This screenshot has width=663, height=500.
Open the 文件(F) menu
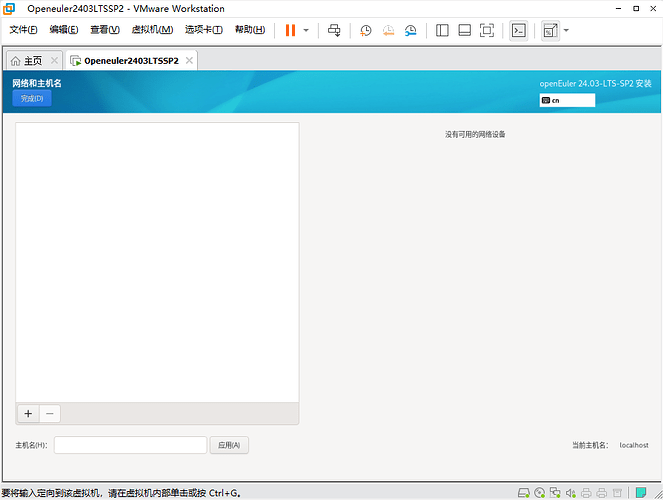pos(25,30)
